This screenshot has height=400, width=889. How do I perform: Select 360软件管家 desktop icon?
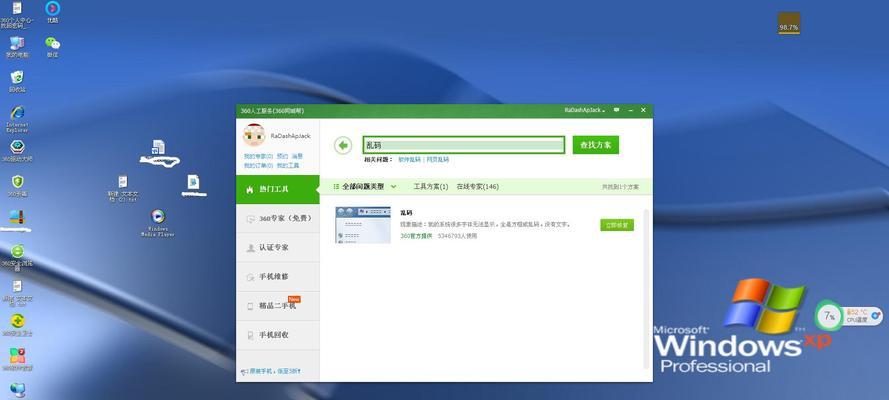point(17,360)
